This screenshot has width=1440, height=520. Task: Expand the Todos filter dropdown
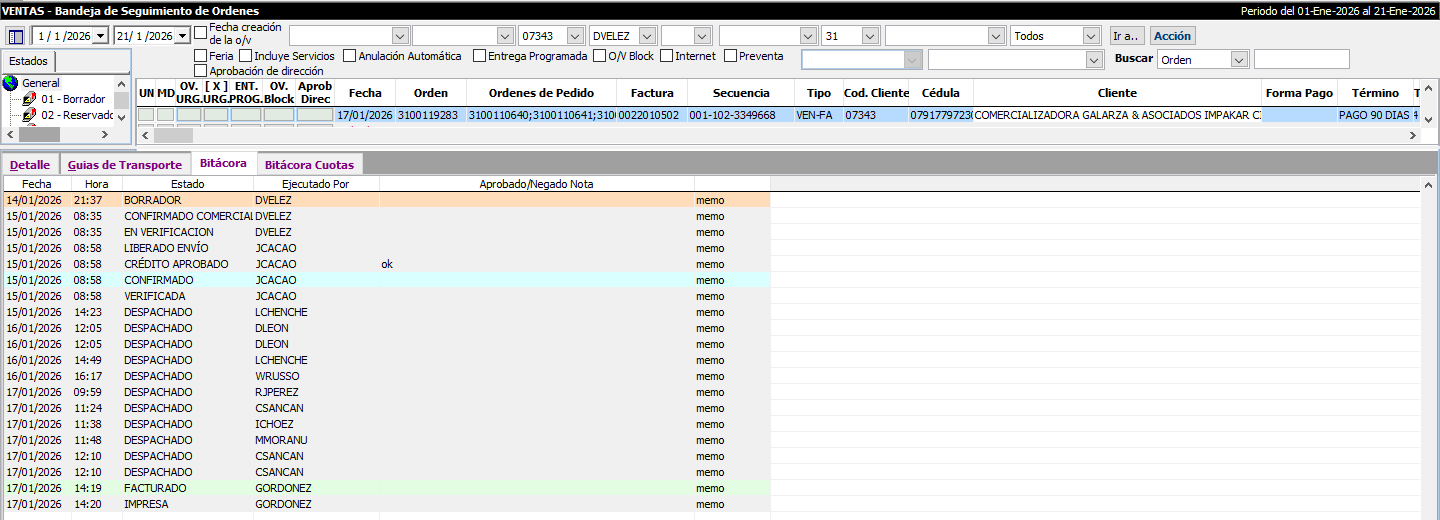tap(1091, 36)
